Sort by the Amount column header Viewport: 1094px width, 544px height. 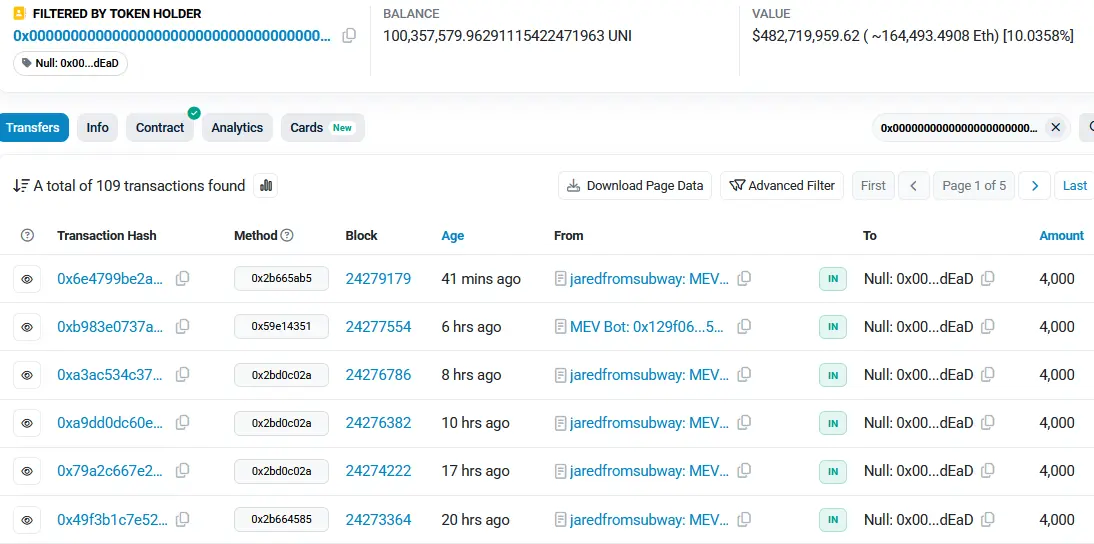pos(1061,236)
